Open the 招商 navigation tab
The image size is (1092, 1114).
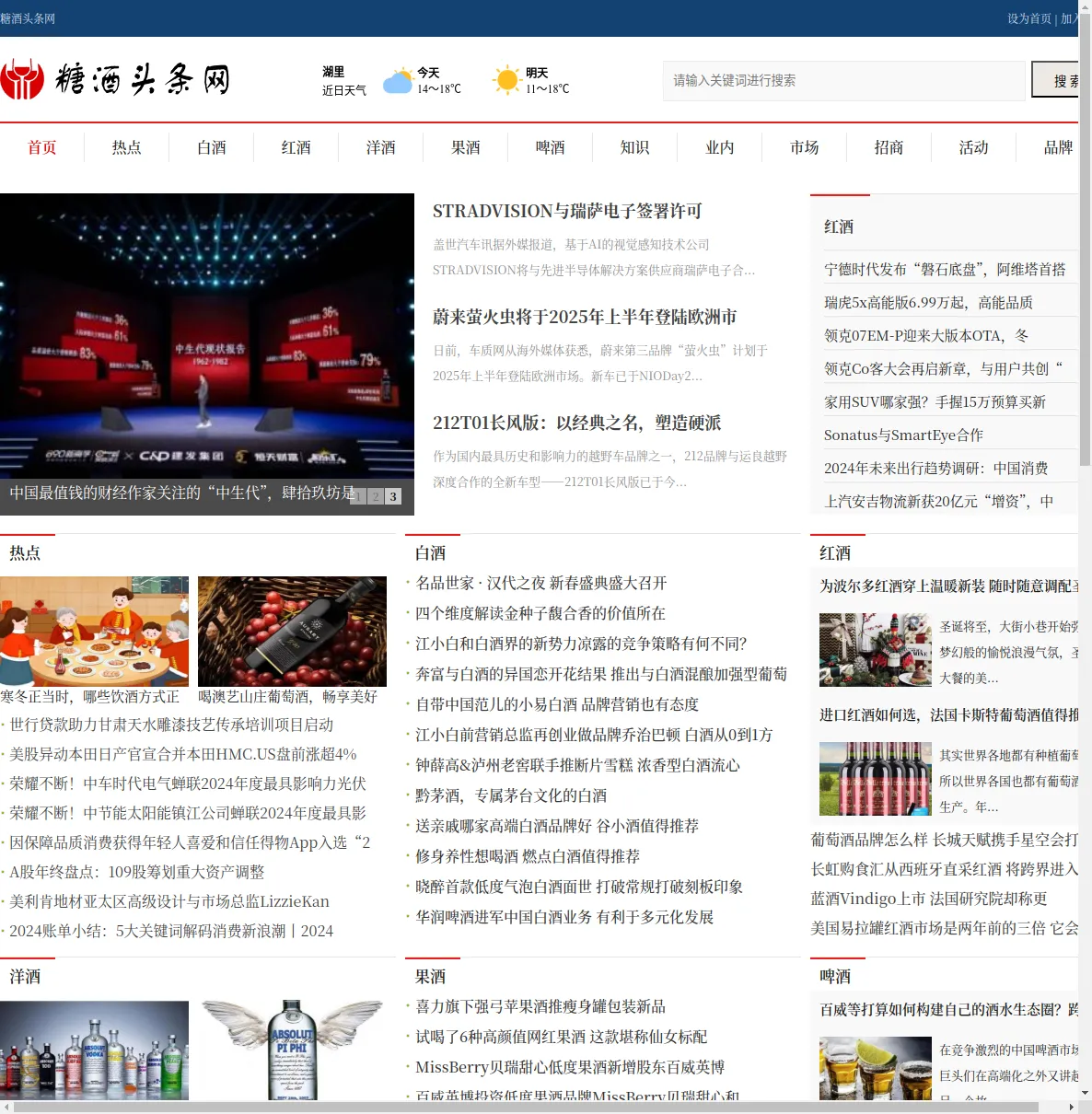click(x=889, y=147)
